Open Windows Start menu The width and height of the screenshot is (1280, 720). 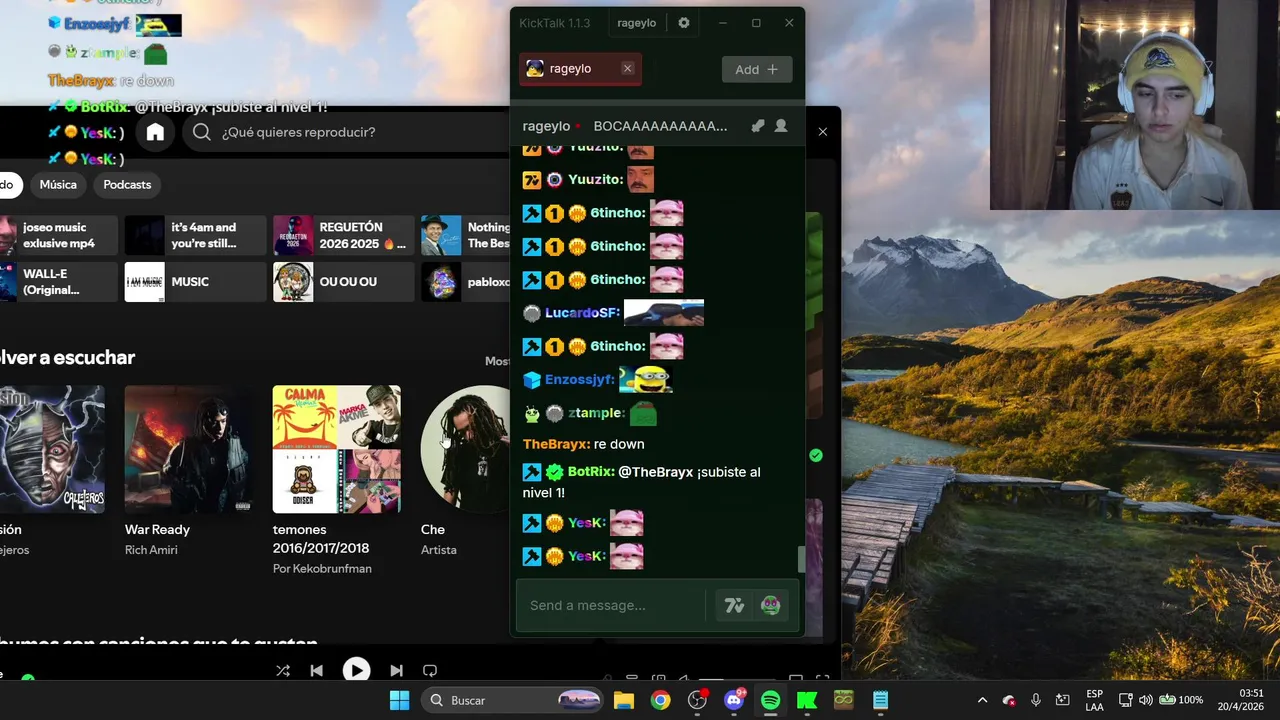tap(399, 700)
